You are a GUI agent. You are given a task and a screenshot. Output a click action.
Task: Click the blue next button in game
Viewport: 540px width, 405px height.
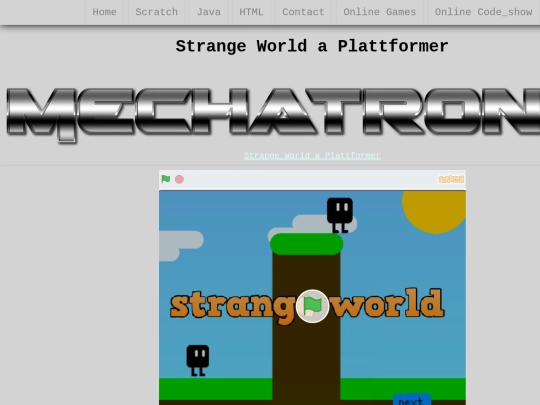(x=412, y=400)
